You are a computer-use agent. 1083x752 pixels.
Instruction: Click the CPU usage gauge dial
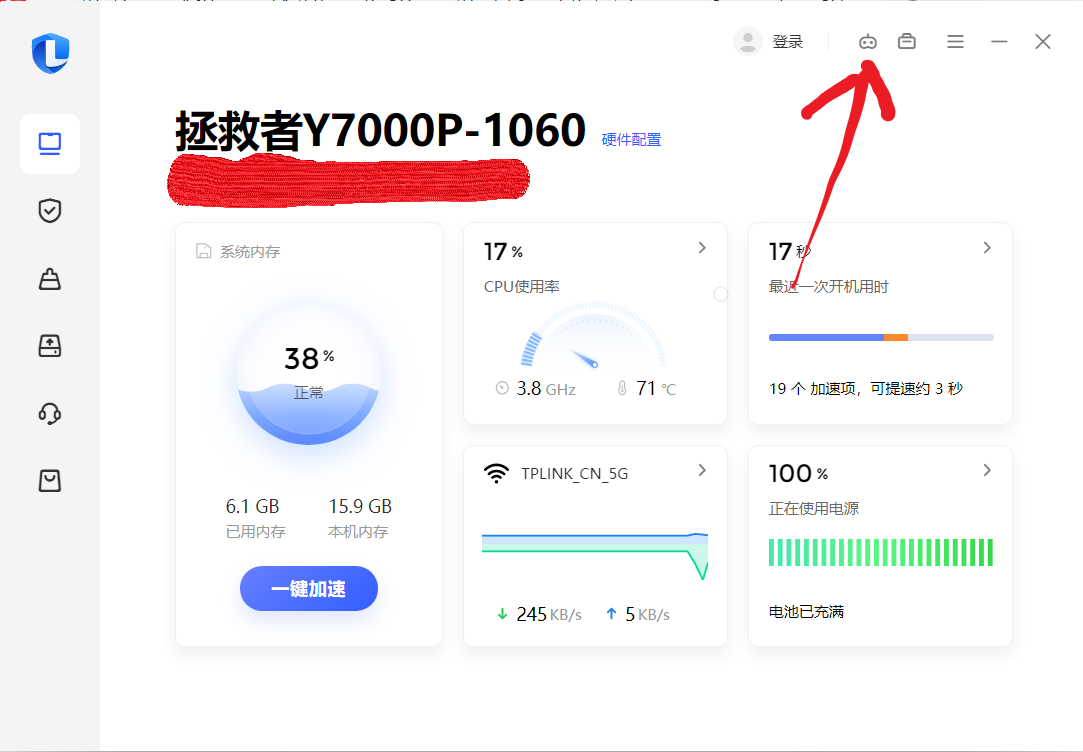[x=594, y=335]
